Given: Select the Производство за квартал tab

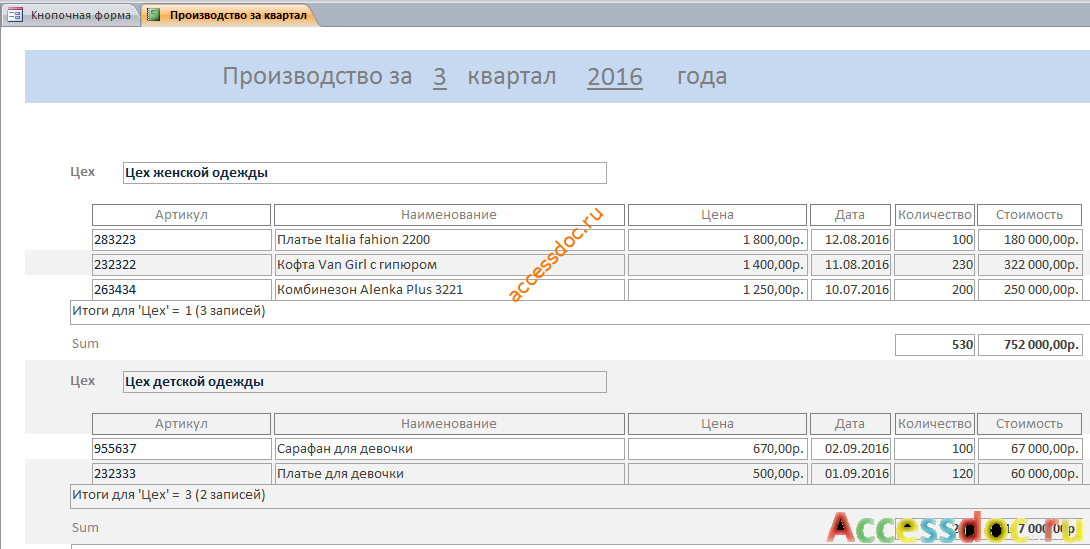Looking at the screenshot, I should [x=229, y=15].
